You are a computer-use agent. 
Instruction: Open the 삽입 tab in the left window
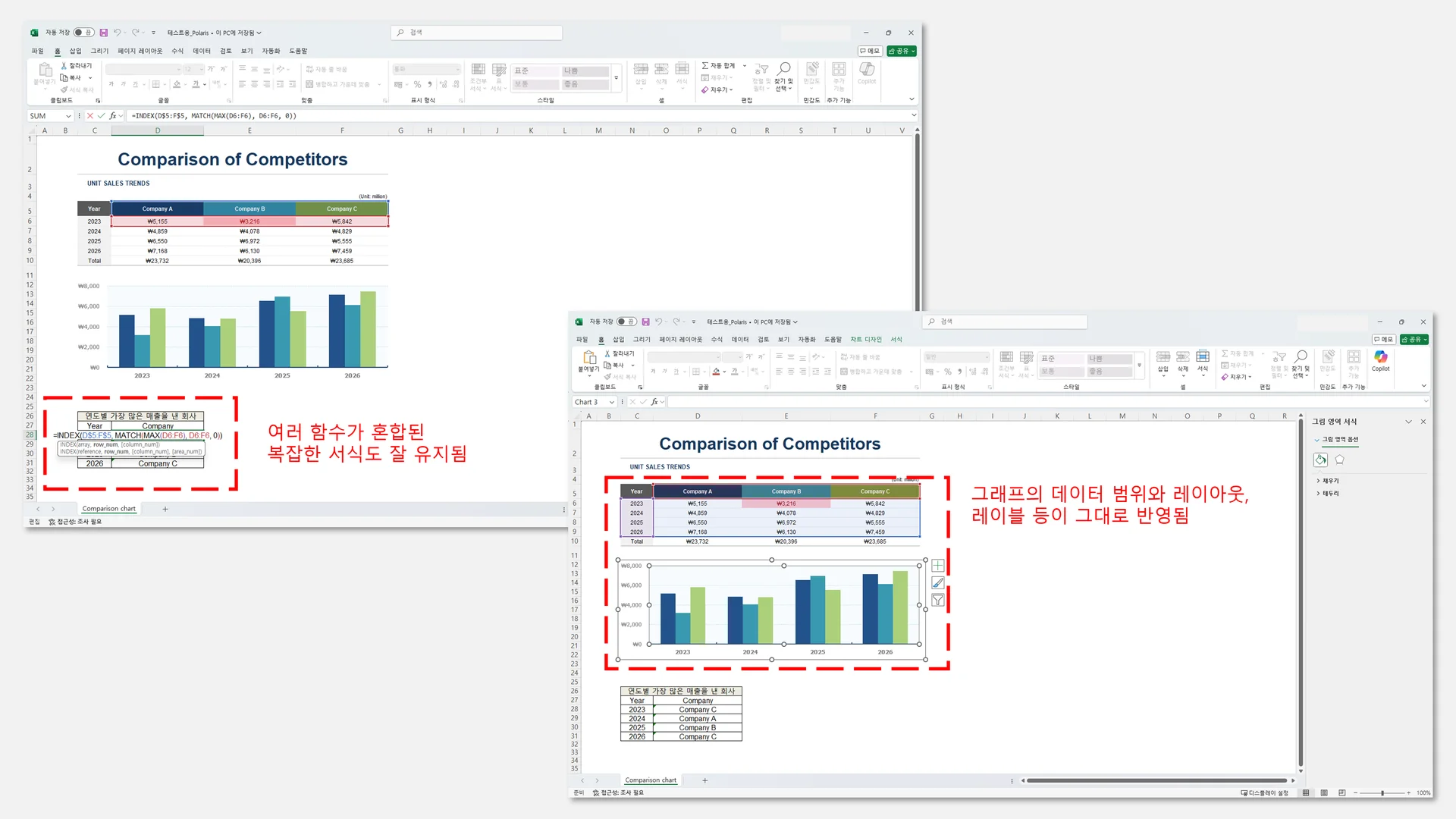(x=75, y=51)
